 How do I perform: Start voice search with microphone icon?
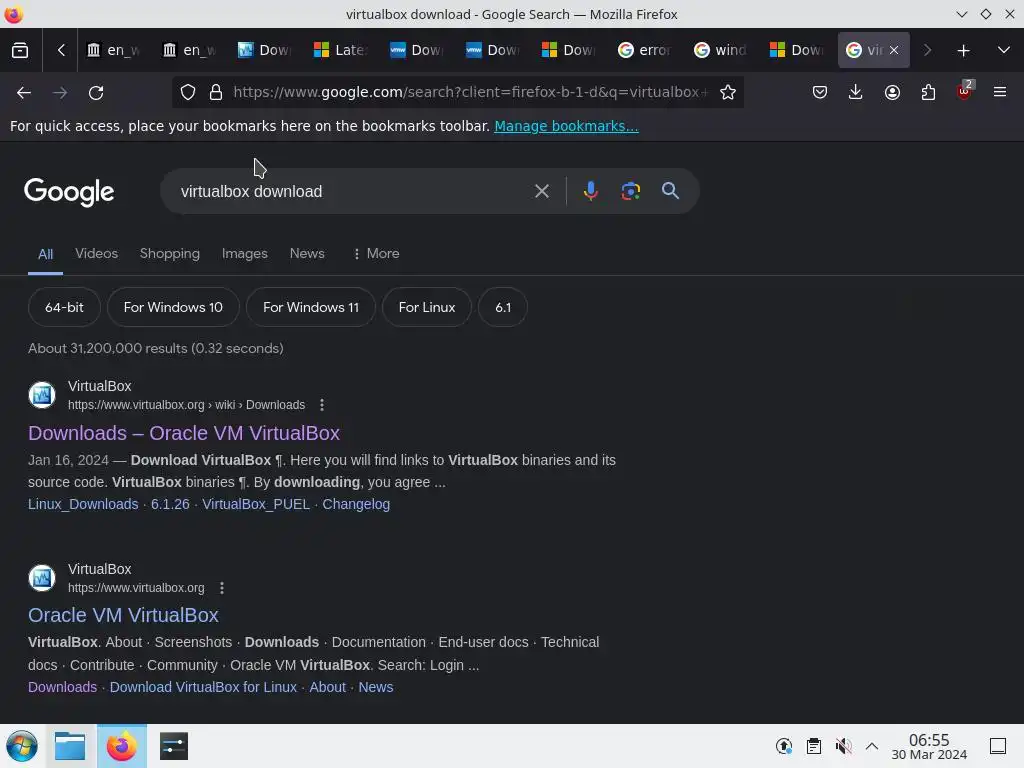[590, 191]
